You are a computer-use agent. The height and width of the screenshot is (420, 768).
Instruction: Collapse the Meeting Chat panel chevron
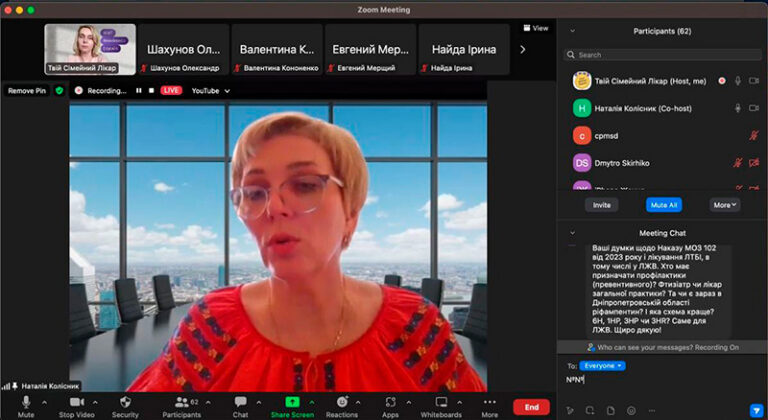click(572, 232)
